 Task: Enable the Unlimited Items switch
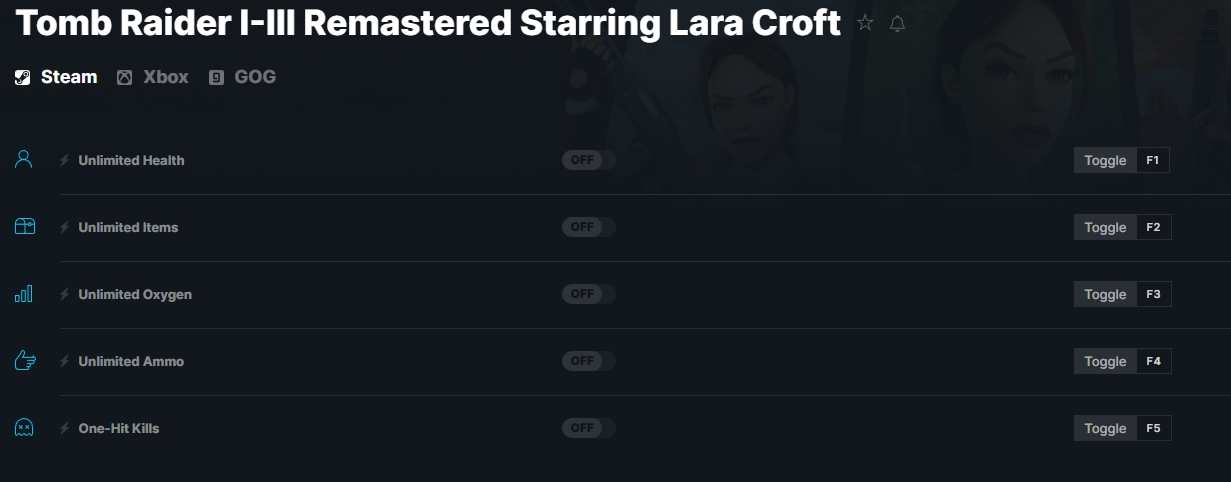point(588,227)
